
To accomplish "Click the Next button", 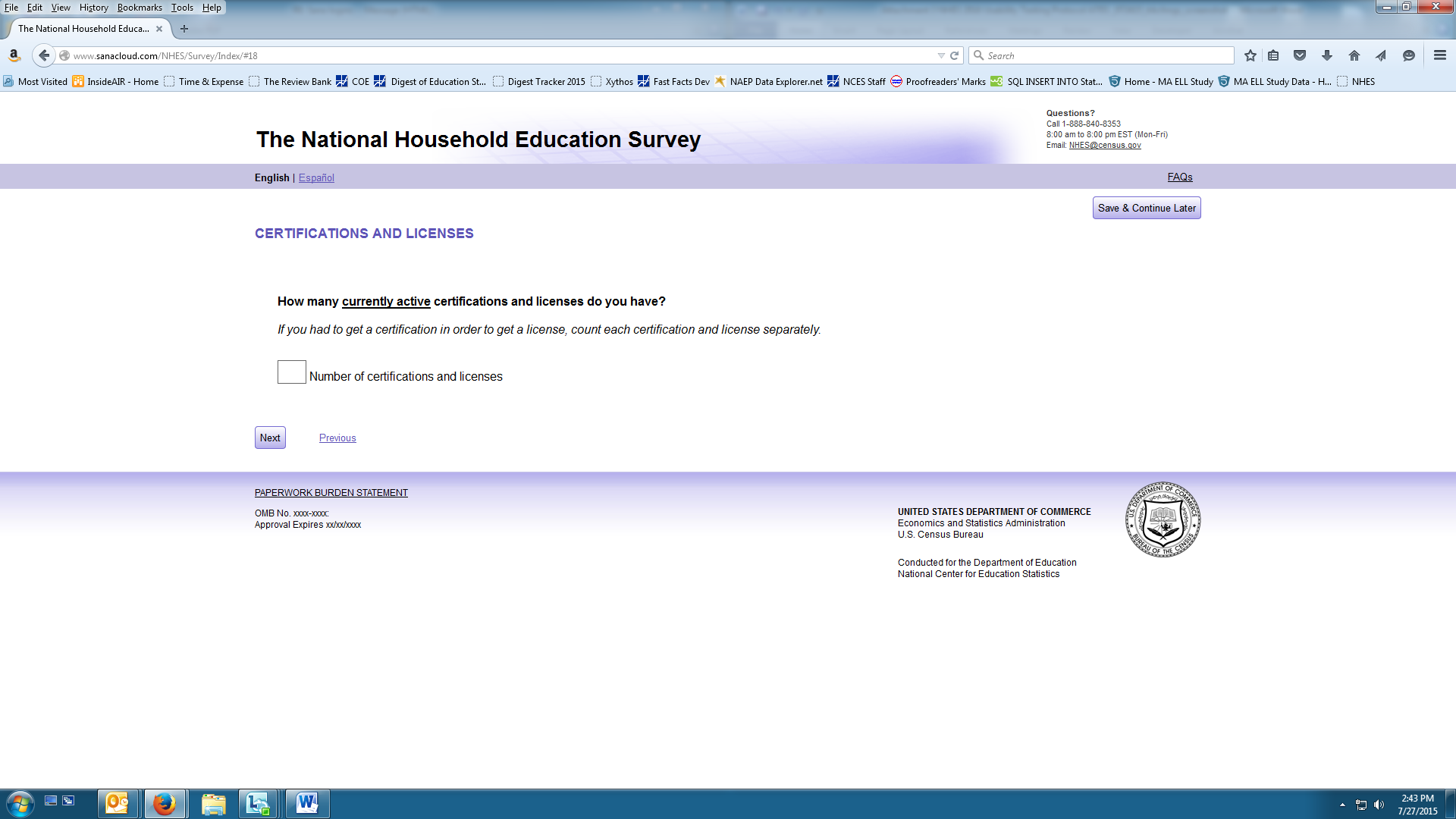I will click(270, 438).
